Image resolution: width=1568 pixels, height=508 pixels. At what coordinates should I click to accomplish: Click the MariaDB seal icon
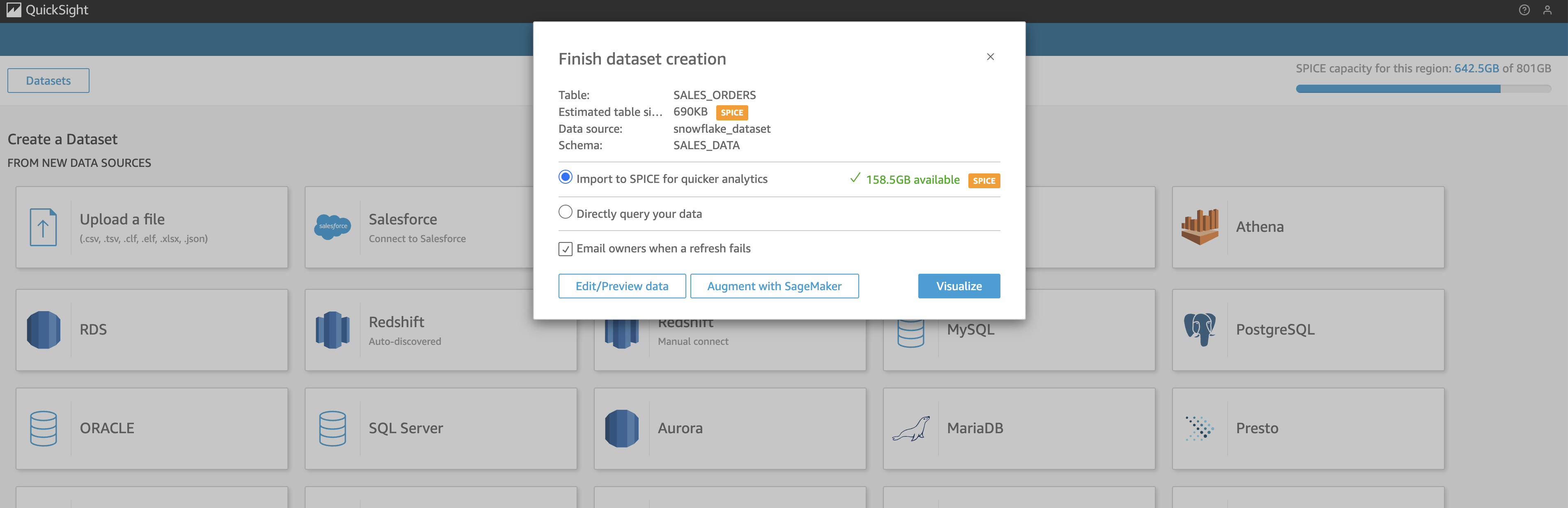click(x=910, y=429)
